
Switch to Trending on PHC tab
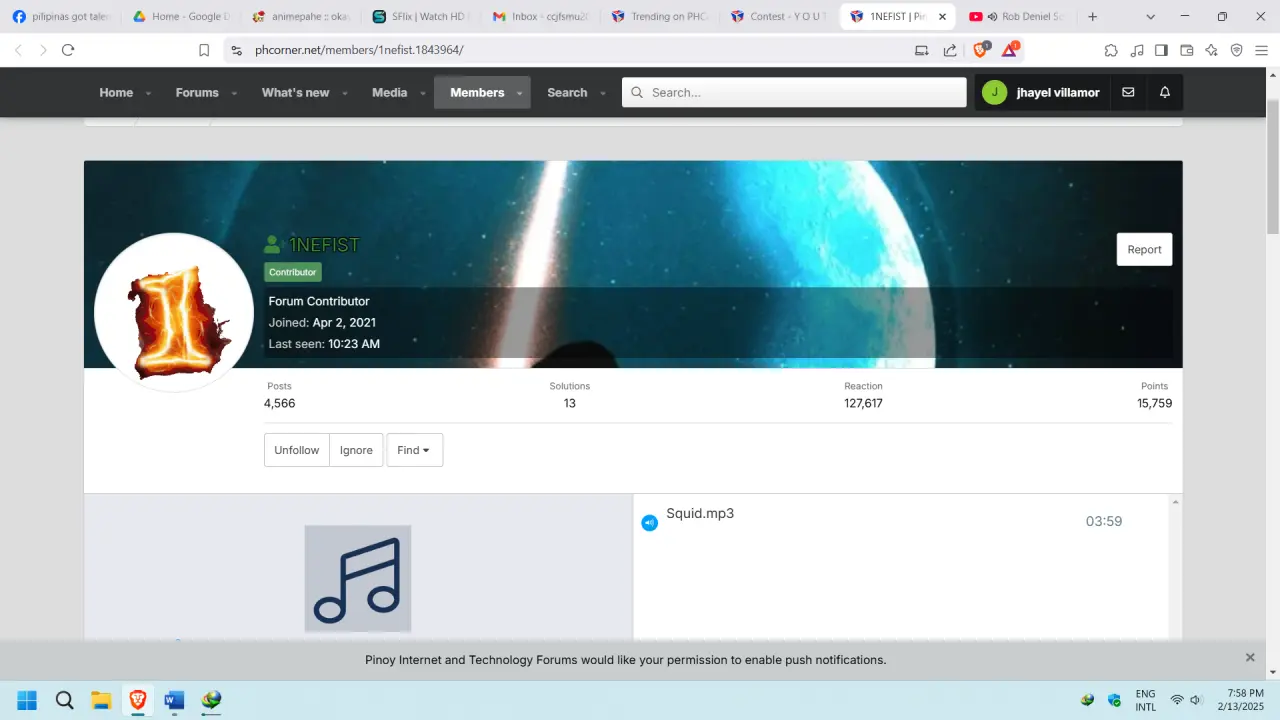[x=660, y=17]
